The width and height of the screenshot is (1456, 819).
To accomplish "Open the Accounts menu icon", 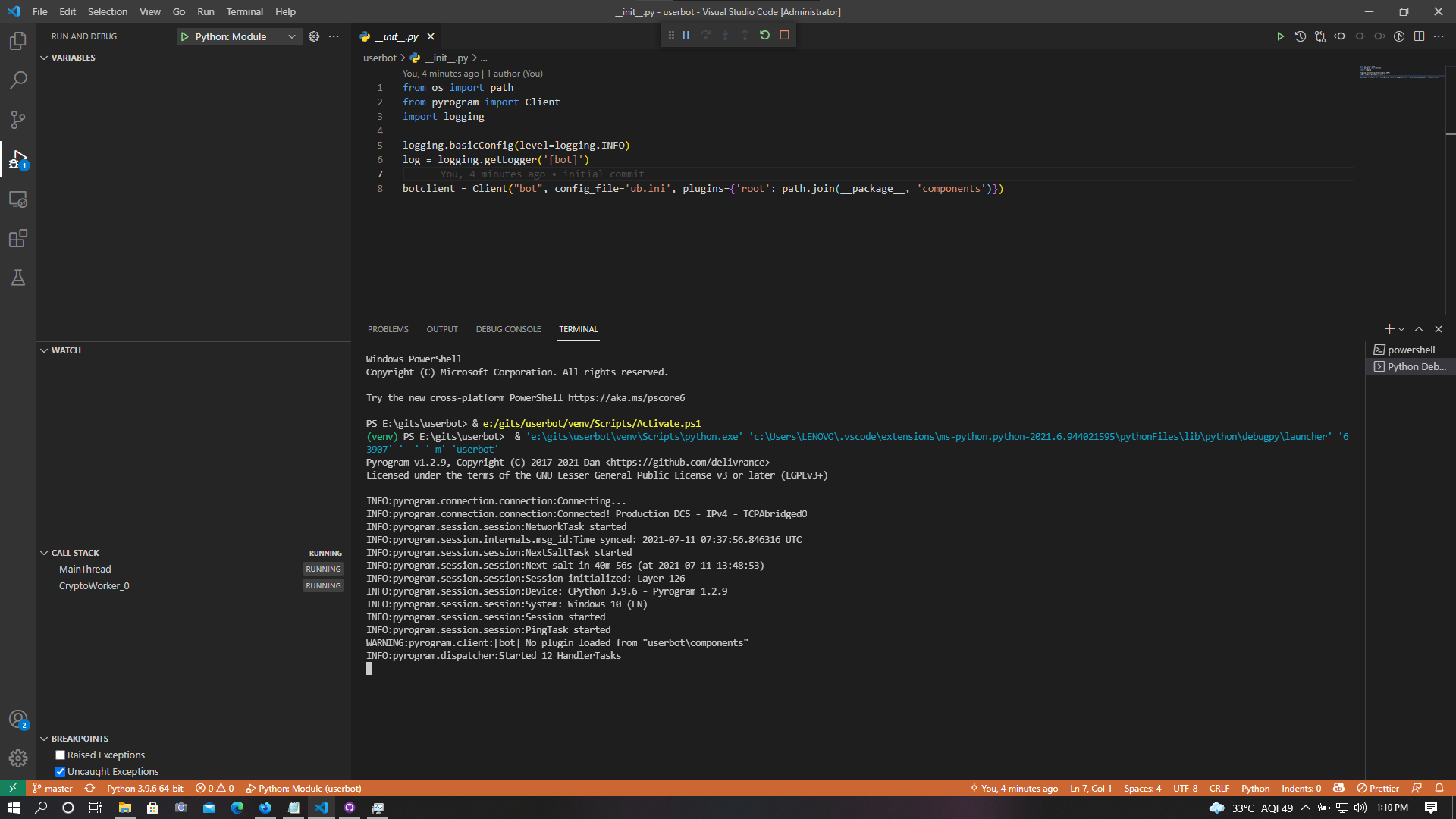I will click(18, 719).
